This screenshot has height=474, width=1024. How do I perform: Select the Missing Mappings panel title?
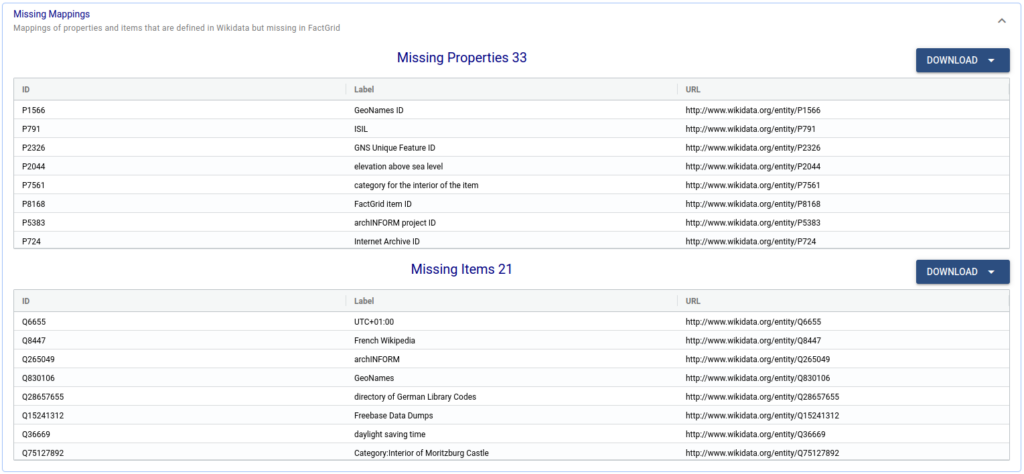52,14
